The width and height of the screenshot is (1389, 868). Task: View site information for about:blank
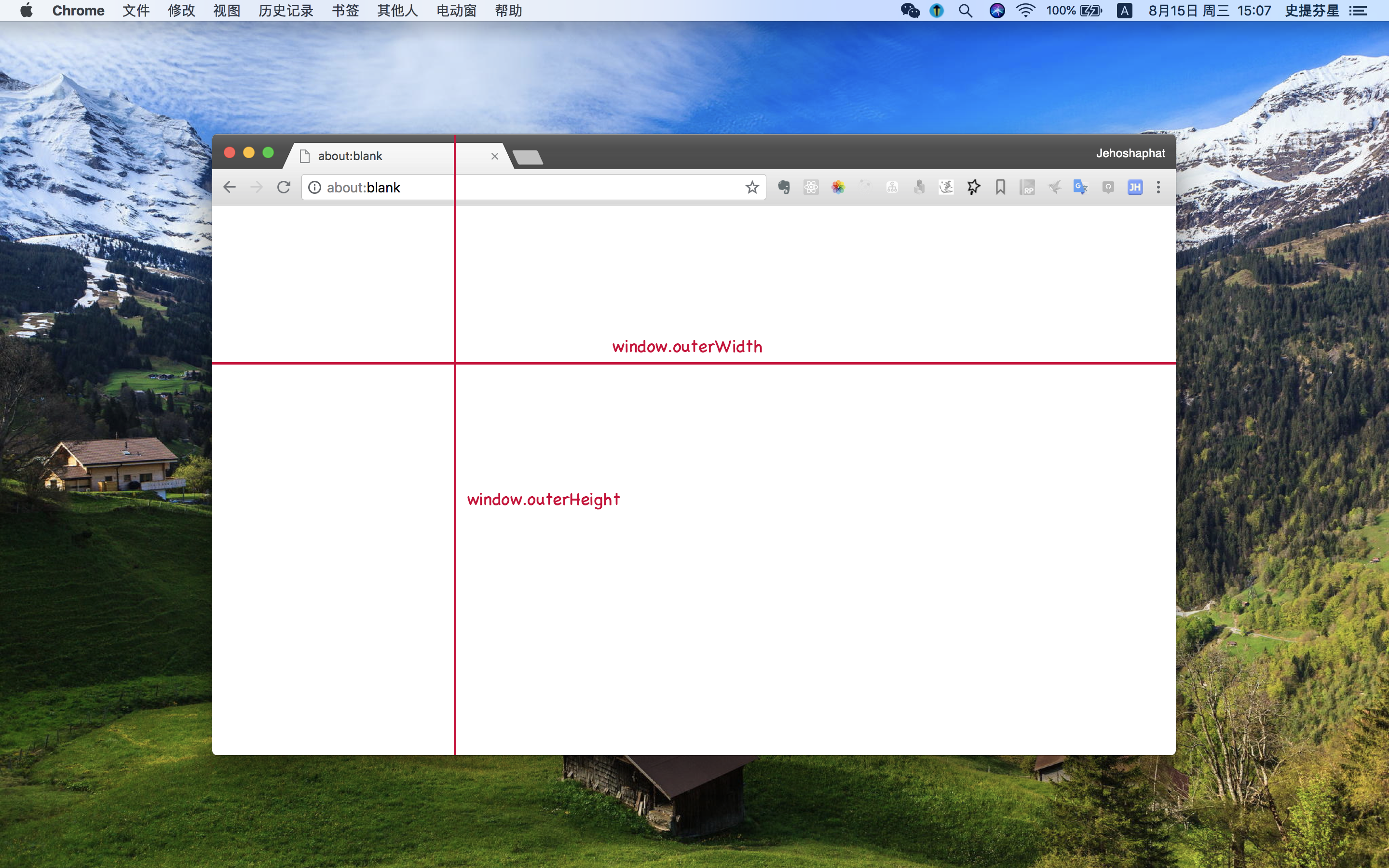[x=314, y=188]
